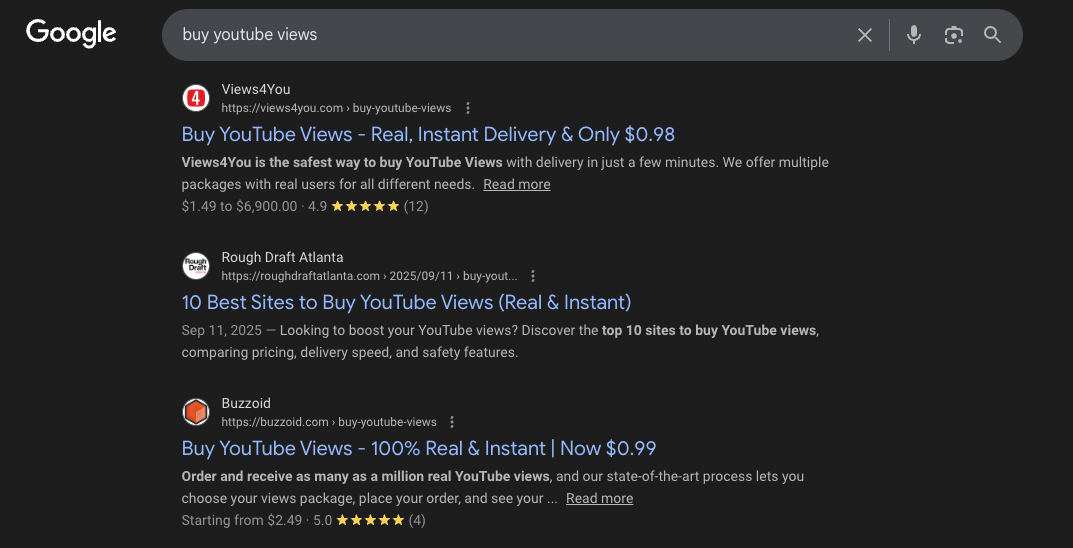Screen dimensions: 1073x548
Task: Open search by image camera icon
Action: click(953, 35)
